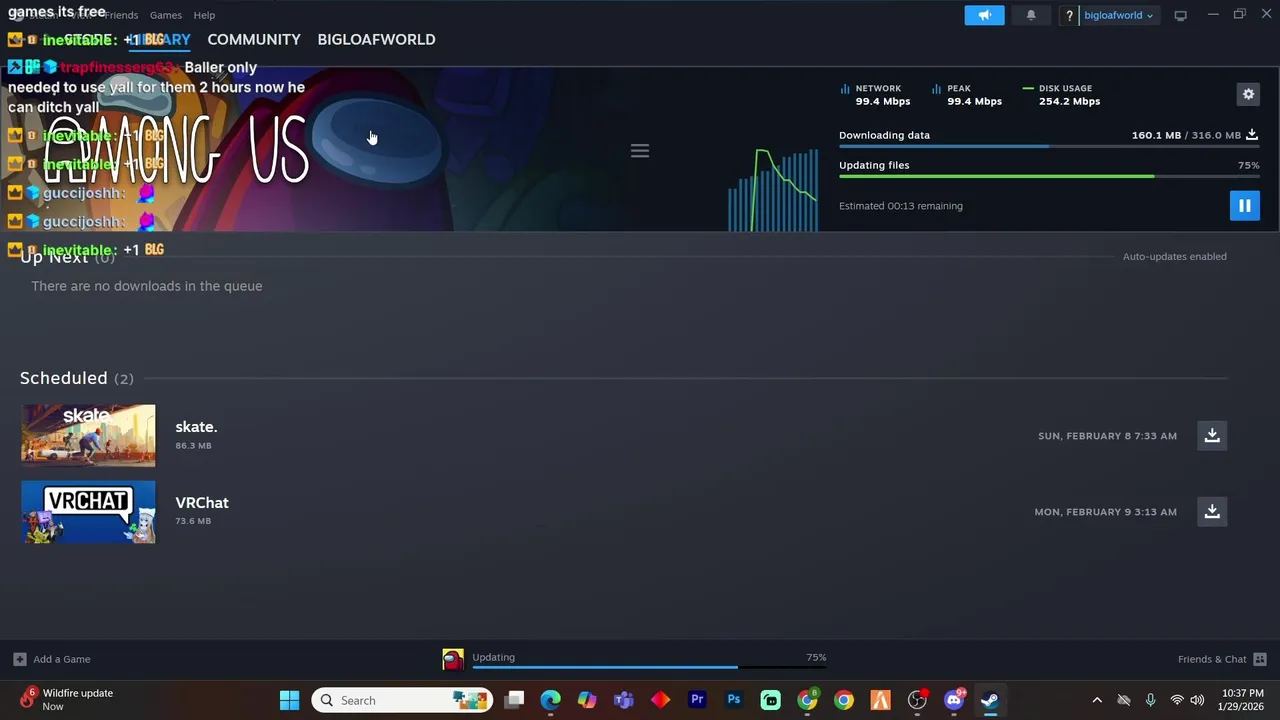Switch to Big Picture mode icon
The width and height of the screenshot is (1280, 720).
point(1180,15)
